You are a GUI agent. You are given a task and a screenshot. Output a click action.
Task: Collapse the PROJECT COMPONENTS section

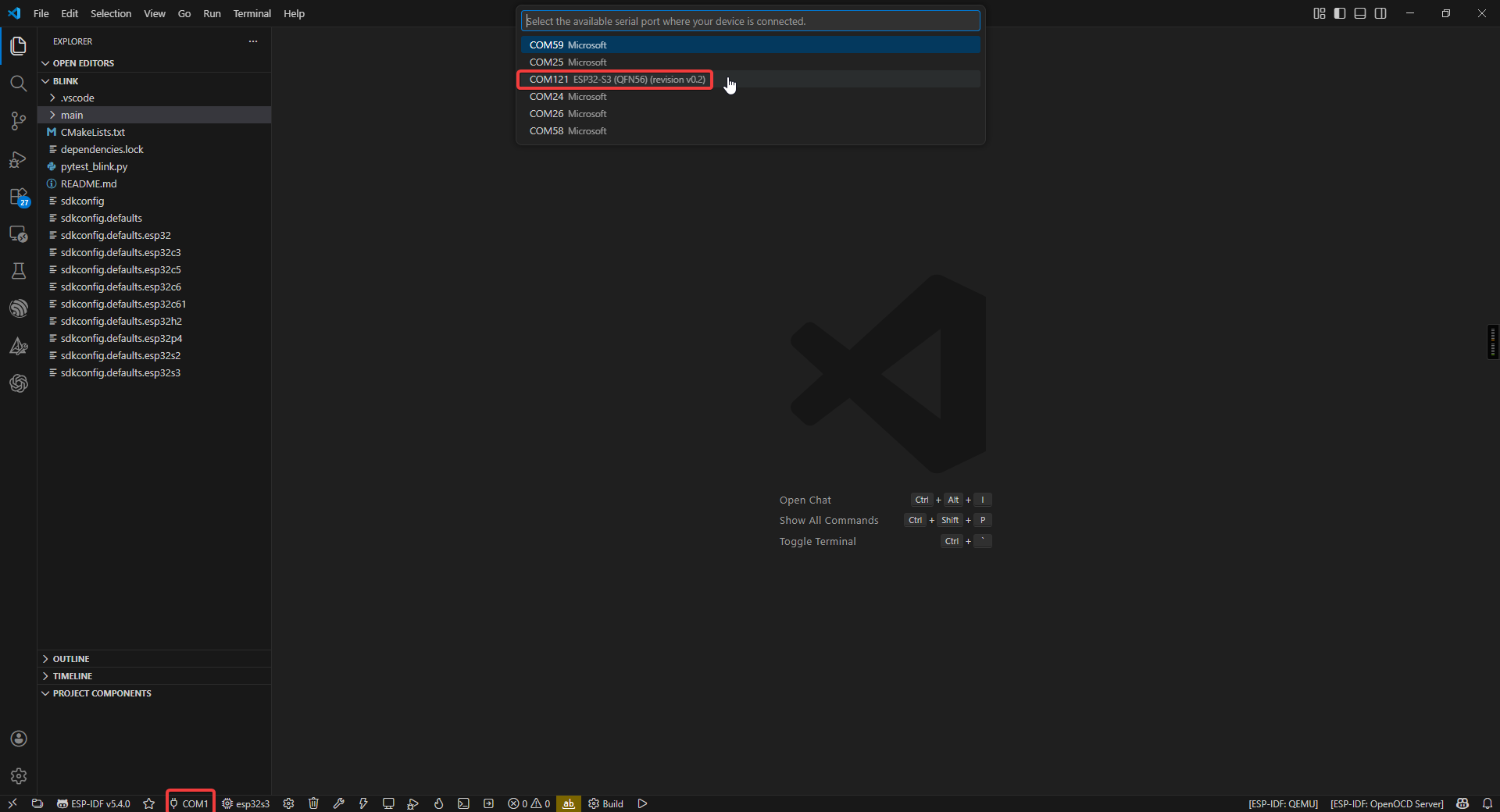(x=154, y=693)
